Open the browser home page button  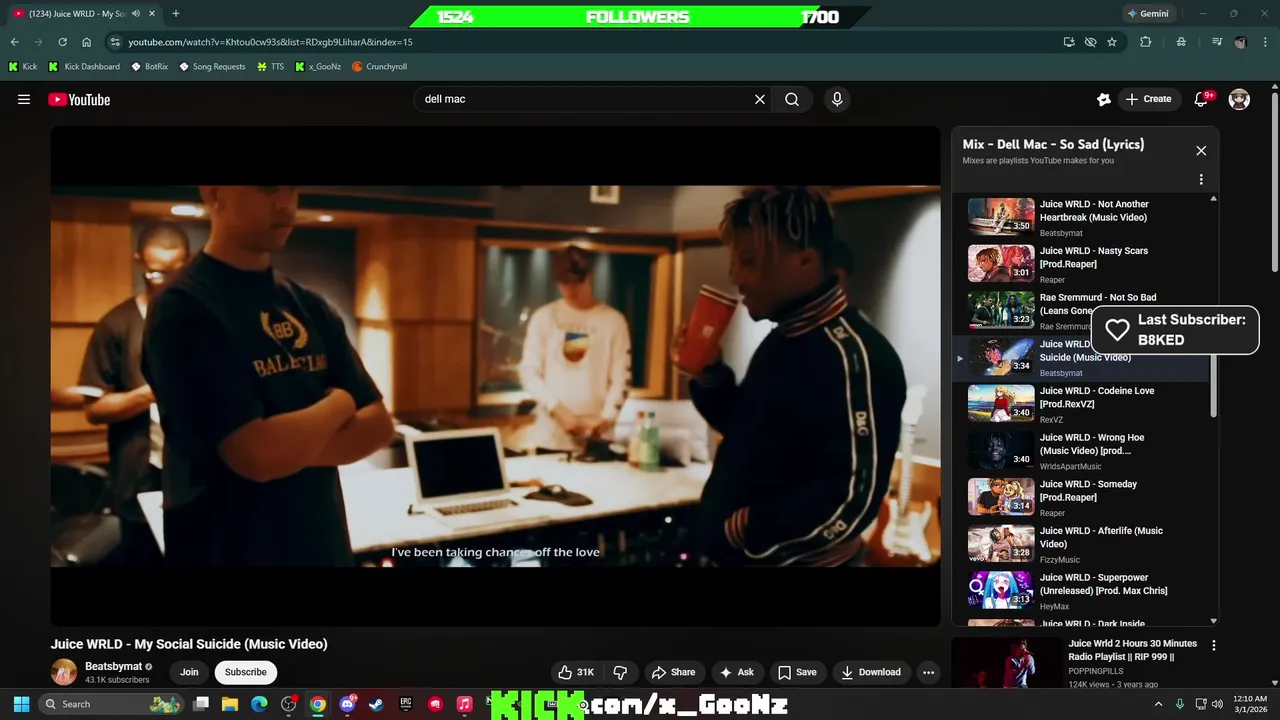(x=87, y=42)
